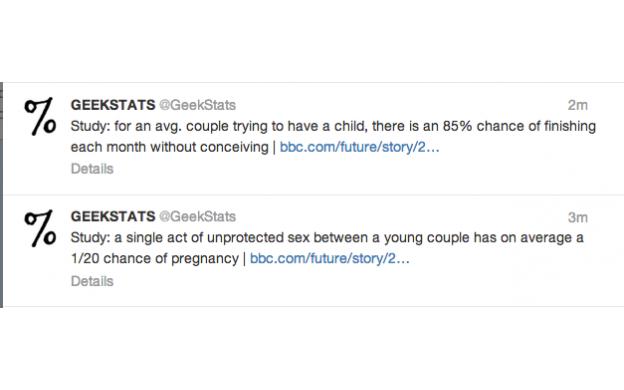Image resolution: width=624 pixels, height=390 pixels.
Task: Click the percent avatar of the first tweet
Action: [40, 116]
